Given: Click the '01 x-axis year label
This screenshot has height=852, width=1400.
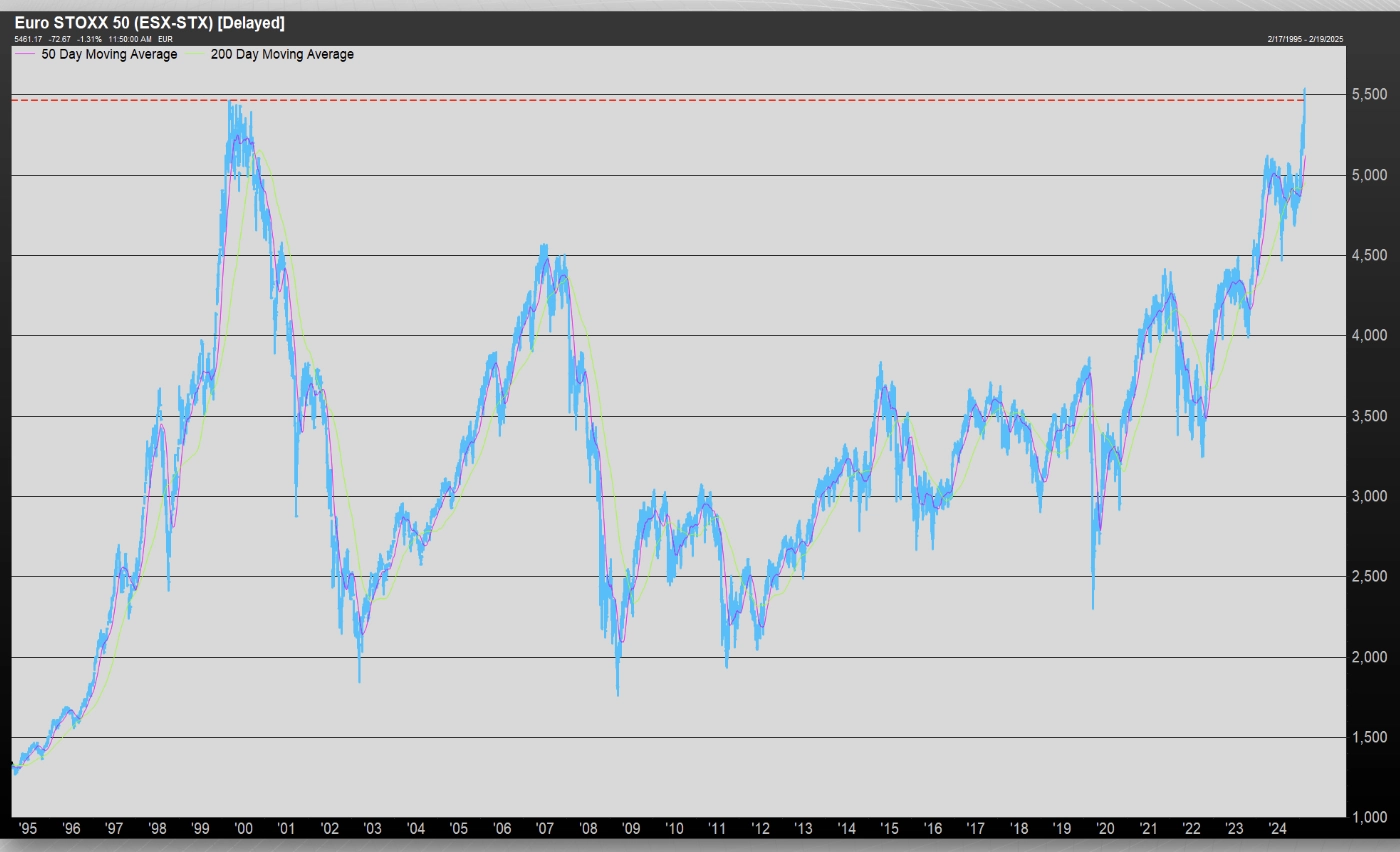Looking at the screenshot, I should (286, 828).
